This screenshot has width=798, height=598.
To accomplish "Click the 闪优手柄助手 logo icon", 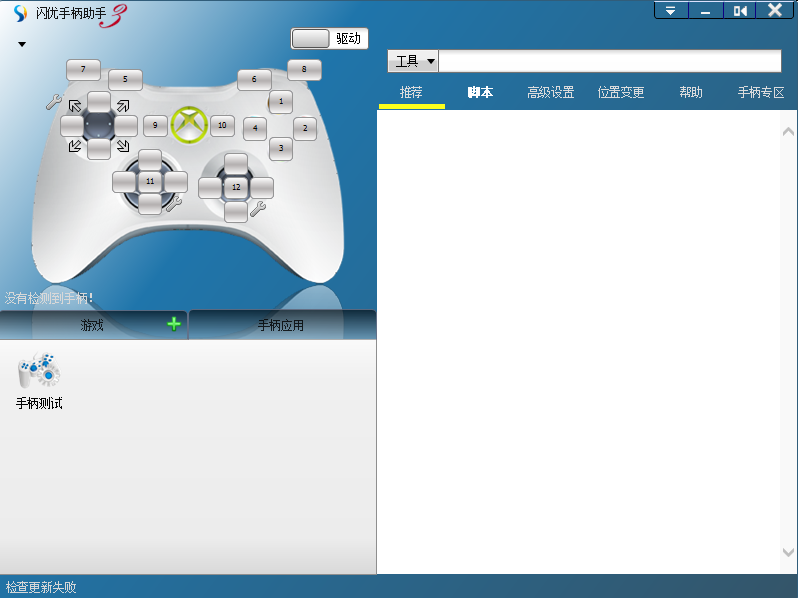I will 20,13.
